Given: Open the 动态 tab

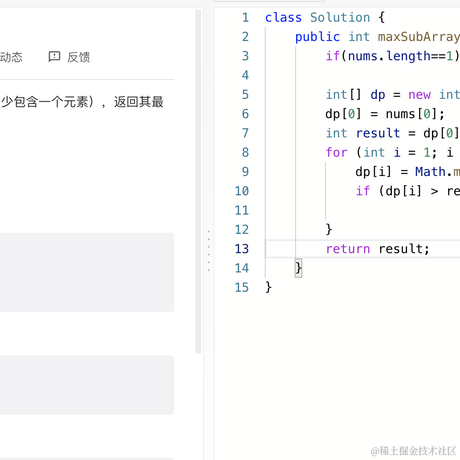Looking at the screenshot, I should point(11,57).
